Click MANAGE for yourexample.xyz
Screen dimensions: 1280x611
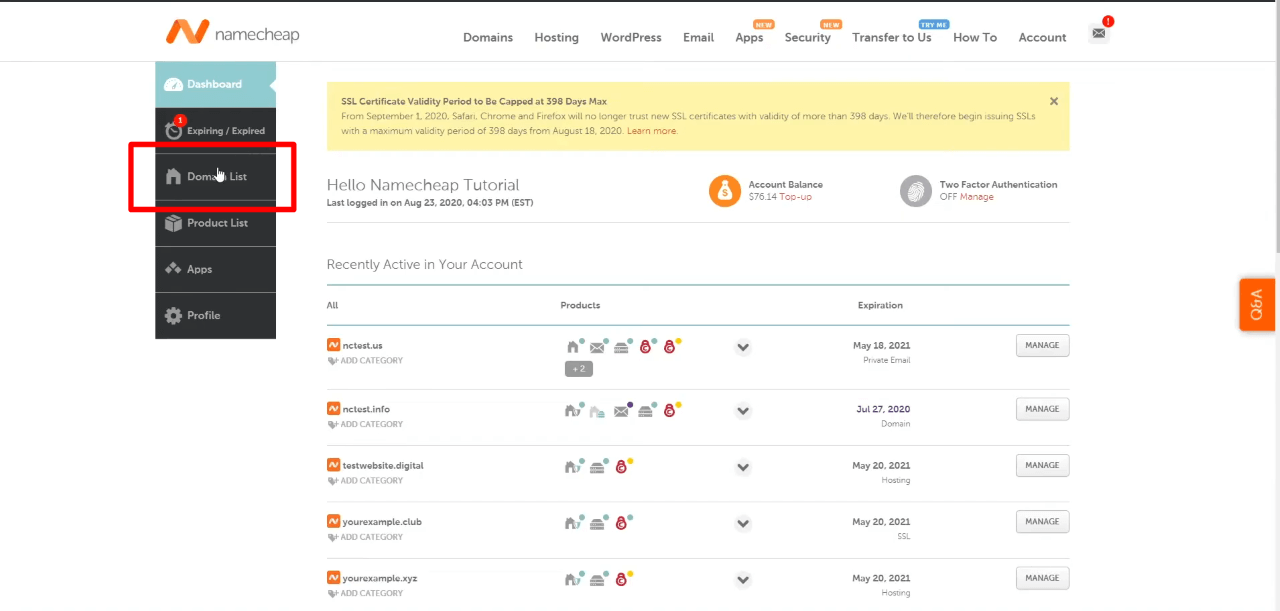click(x=1042, y=577)
